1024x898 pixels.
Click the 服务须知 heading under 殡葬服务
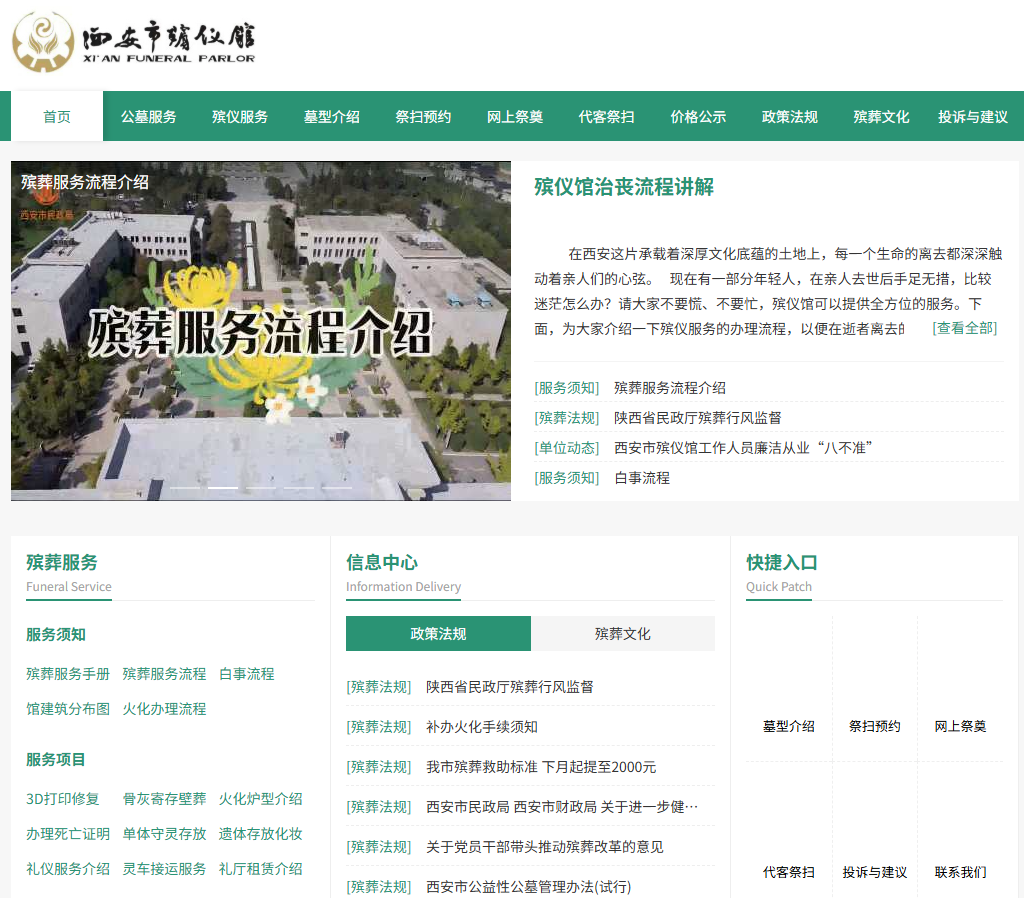point(56,634)
